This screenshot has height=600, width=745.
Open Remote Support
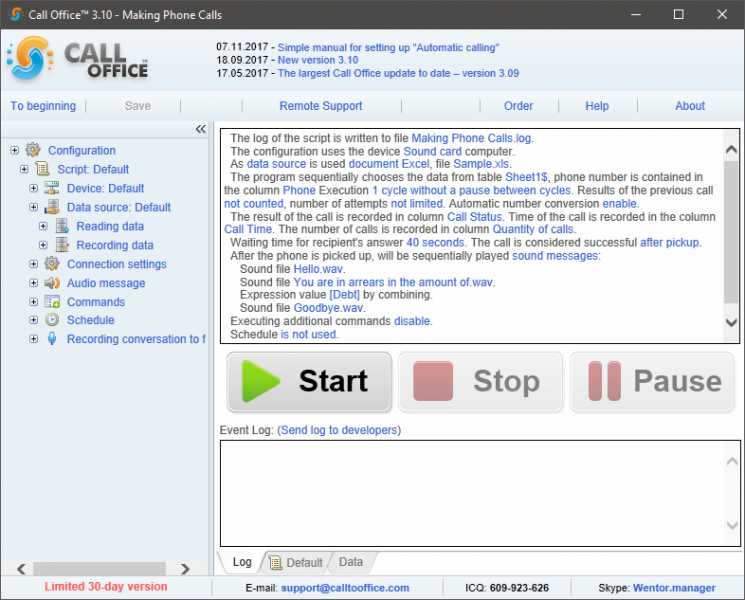pyautogui.click(x=321, y=106)
